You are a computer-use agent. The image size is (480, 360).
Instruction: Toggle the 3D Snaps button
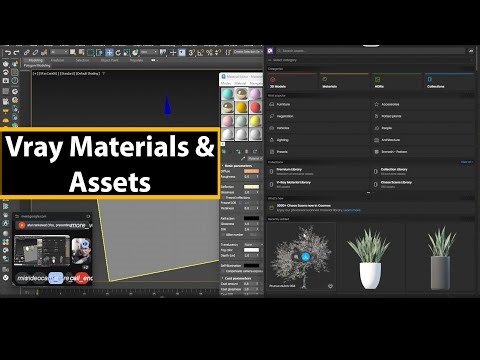192,52
